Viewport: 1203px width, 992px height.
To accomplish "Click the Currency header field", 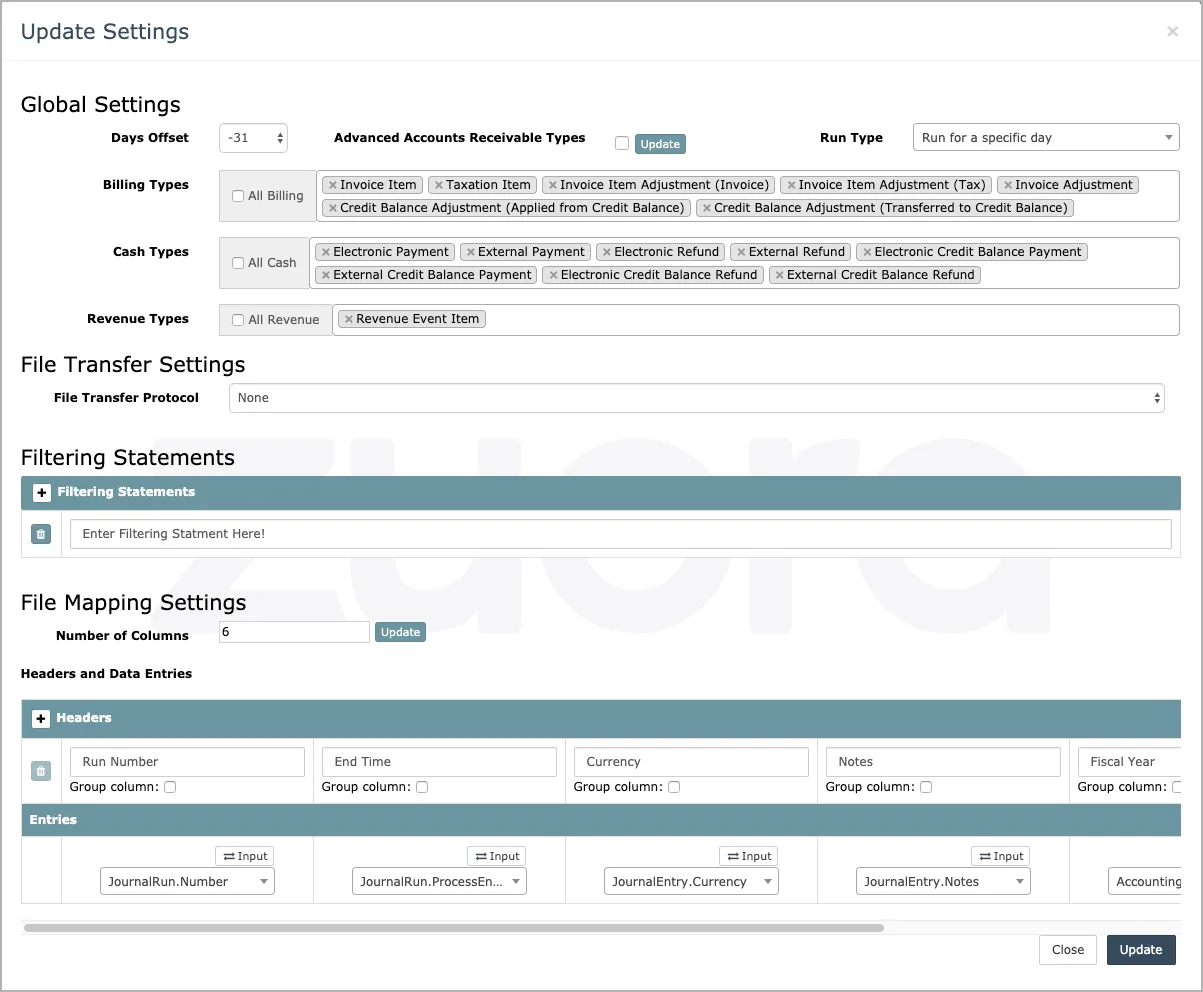I will tap(691, 762).
